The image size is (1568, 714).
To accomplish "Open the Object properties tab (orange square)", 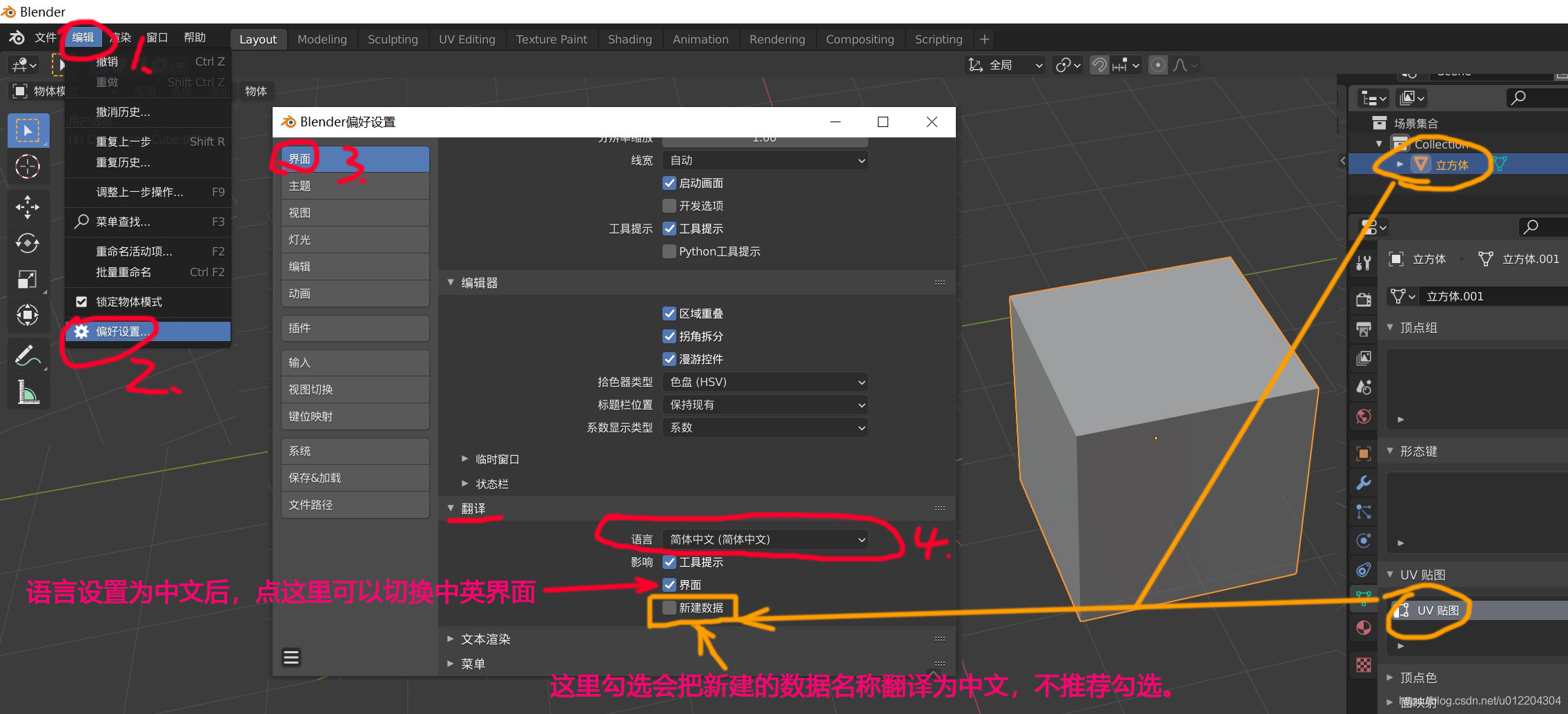I will [1364, 453].
